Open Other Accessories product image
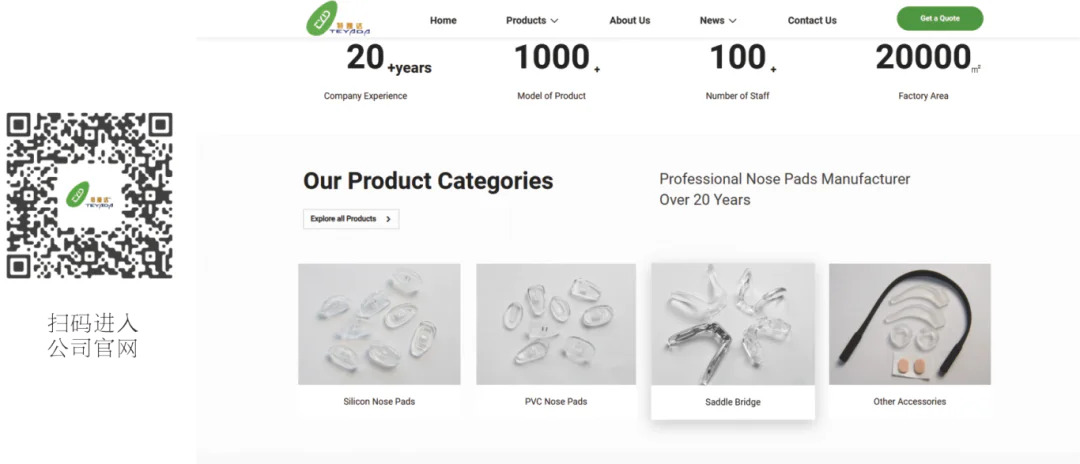 point(910,324)
